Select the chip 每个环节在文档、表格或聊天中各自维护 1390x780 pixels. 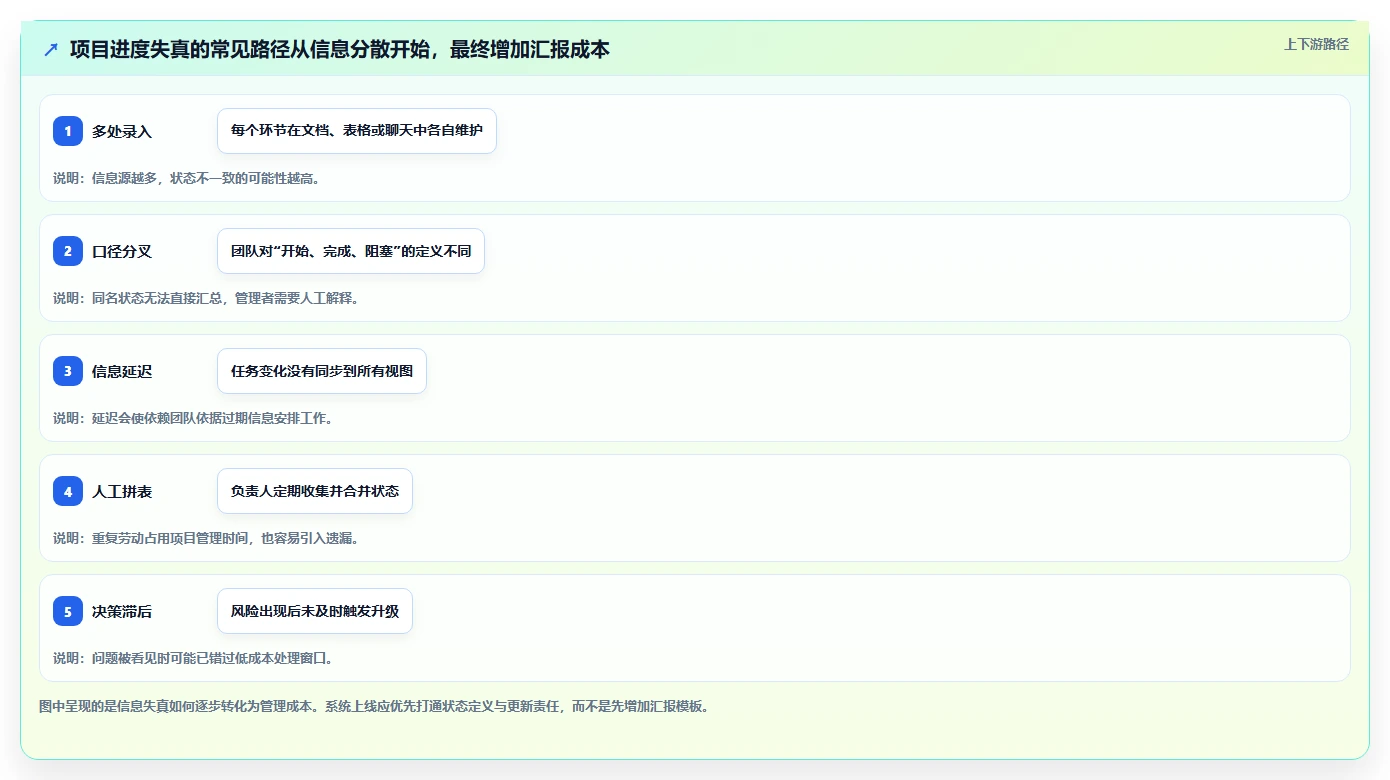point(357,131)
